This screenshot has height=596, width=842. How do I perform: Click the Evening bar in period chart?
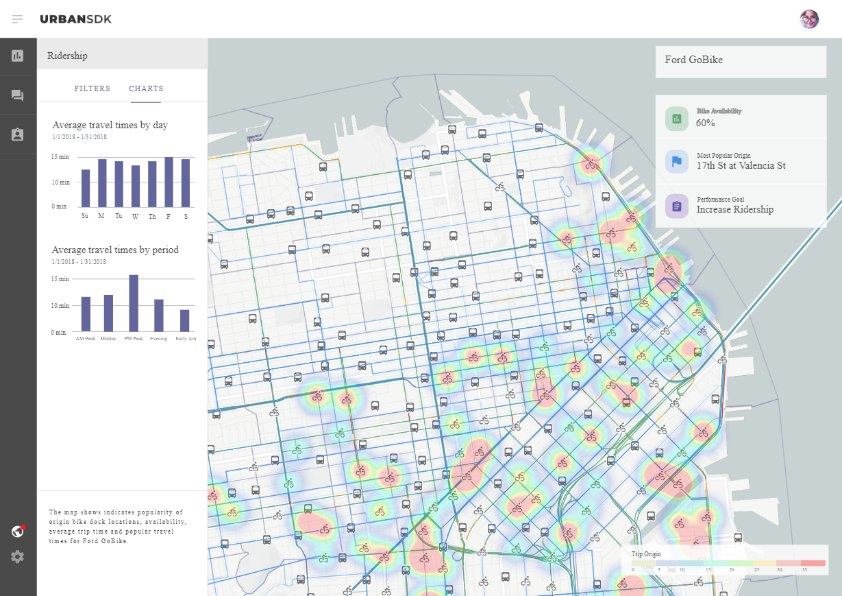158,315
